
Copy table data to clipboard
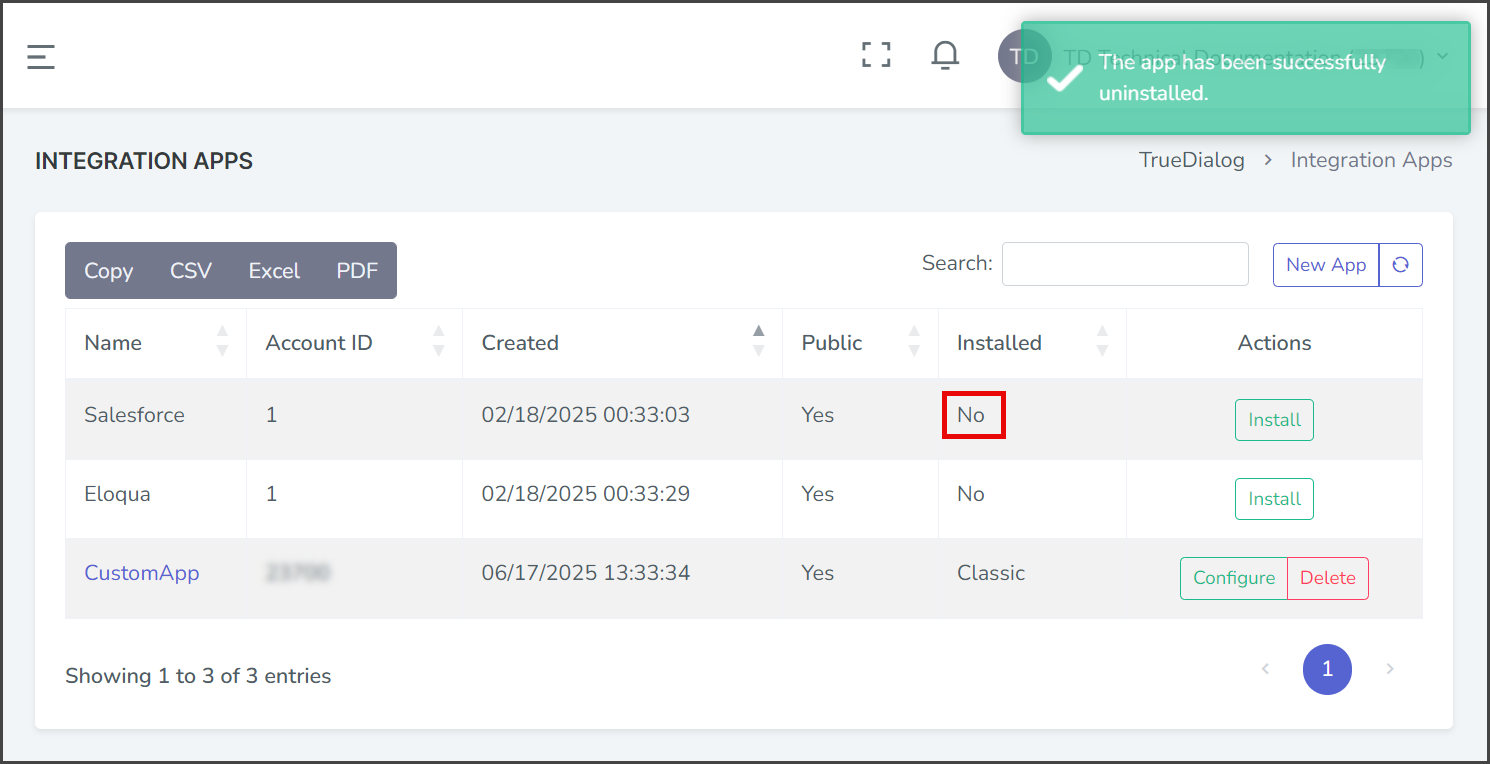click(x=108, y=271)
